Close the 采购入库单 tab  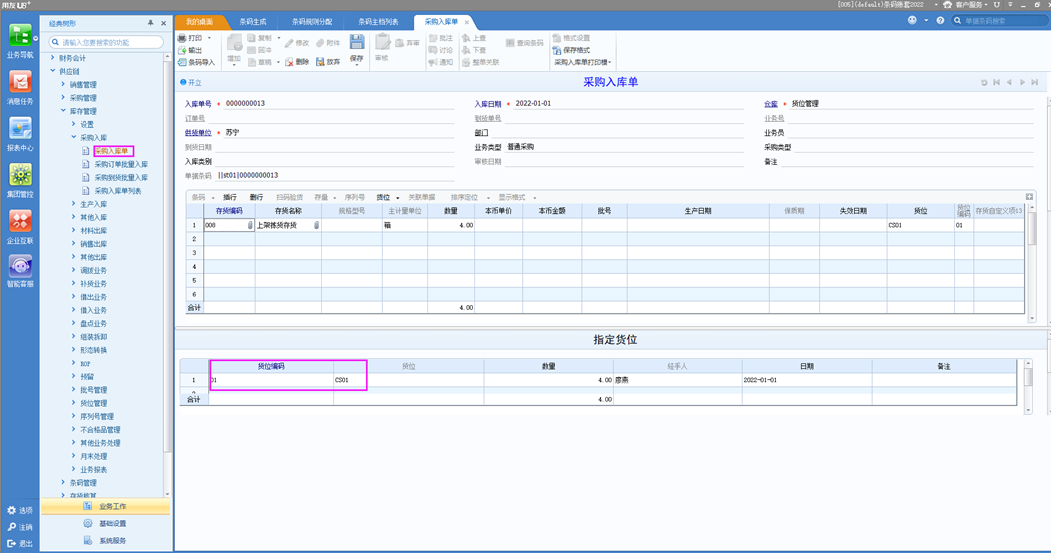tap(467, 22)
